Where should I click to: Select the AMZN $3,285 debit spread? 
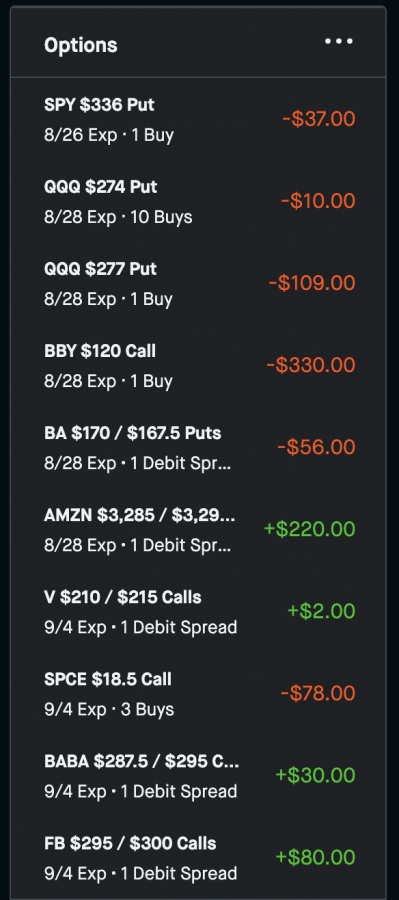click(198, 530)
